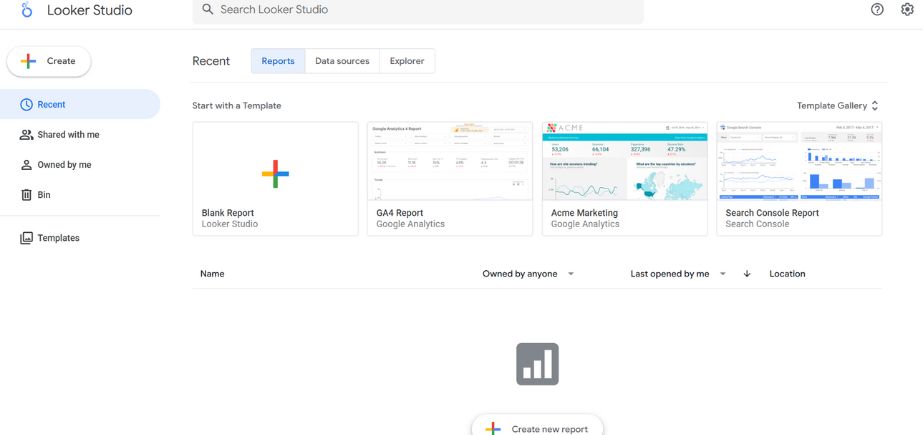The height and width of the screenshot is (435, 923).
Task: Click the Templates gallery icon
Action: (26, 238)
